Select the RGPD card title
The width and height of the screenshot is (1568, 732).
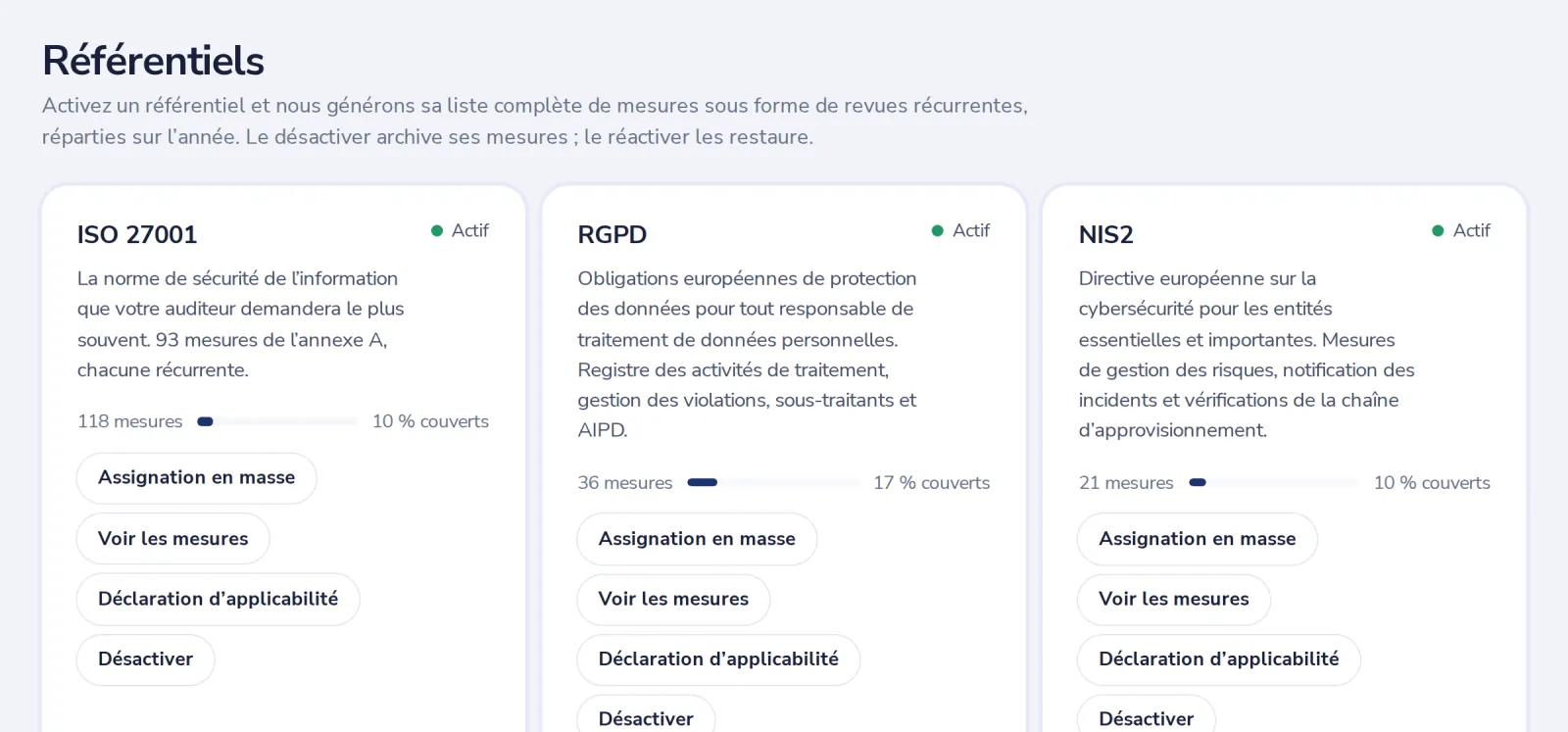click(x=612, y=235)
